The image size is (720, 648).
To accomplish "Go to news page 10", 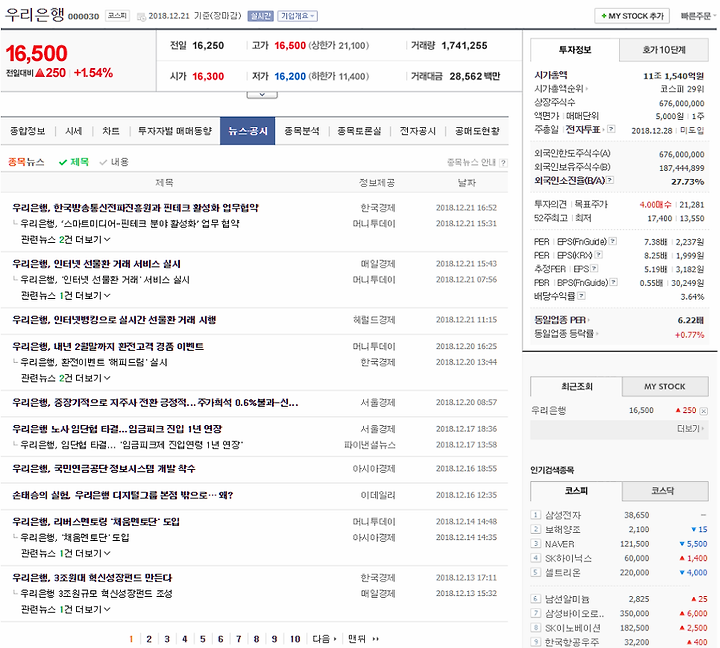I will tap(295, 639).
